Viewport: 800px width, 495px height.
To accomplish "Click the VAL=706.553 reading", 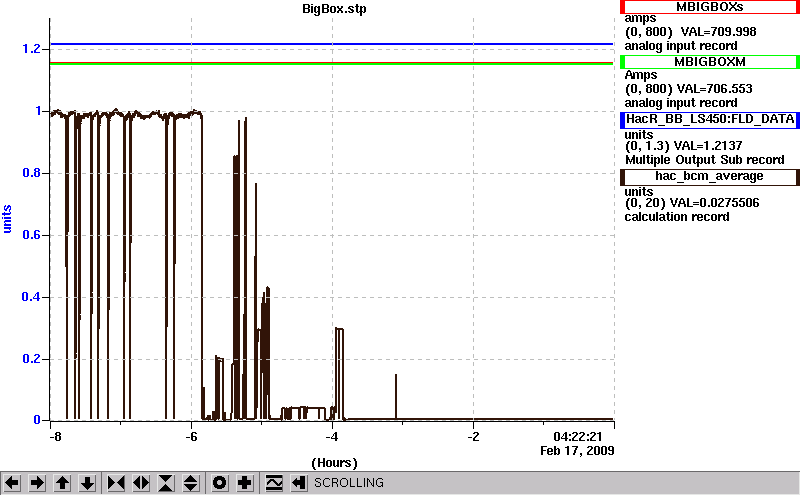I will (714, 89).
